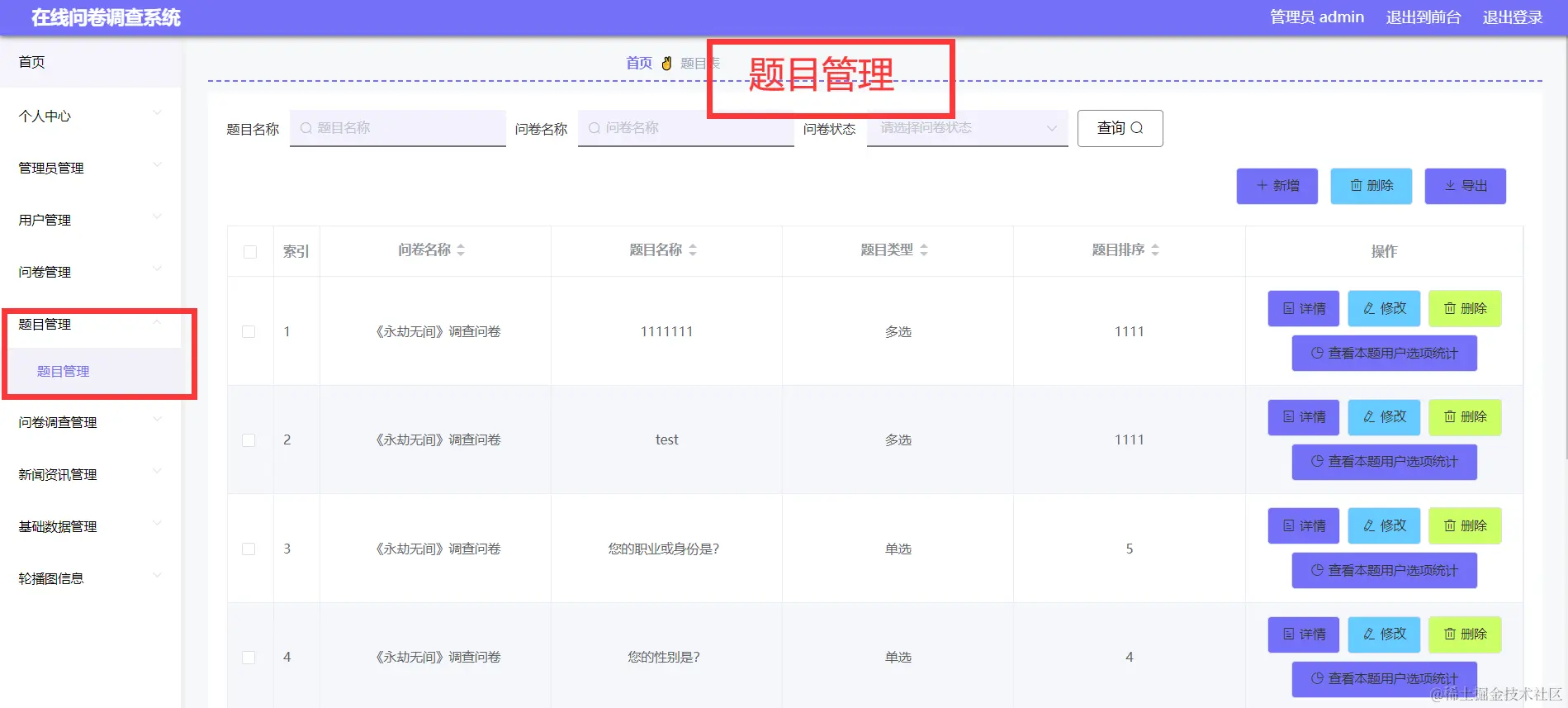
Task: Click 退出到前台 in the top bar
Action: coord(1424,17)
